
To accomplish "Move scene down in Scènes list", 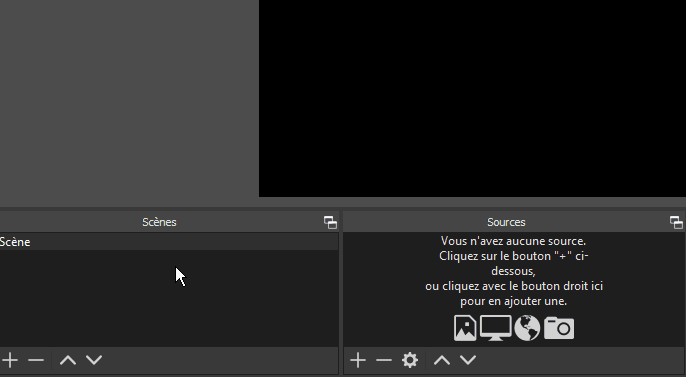I will point(94,360).
